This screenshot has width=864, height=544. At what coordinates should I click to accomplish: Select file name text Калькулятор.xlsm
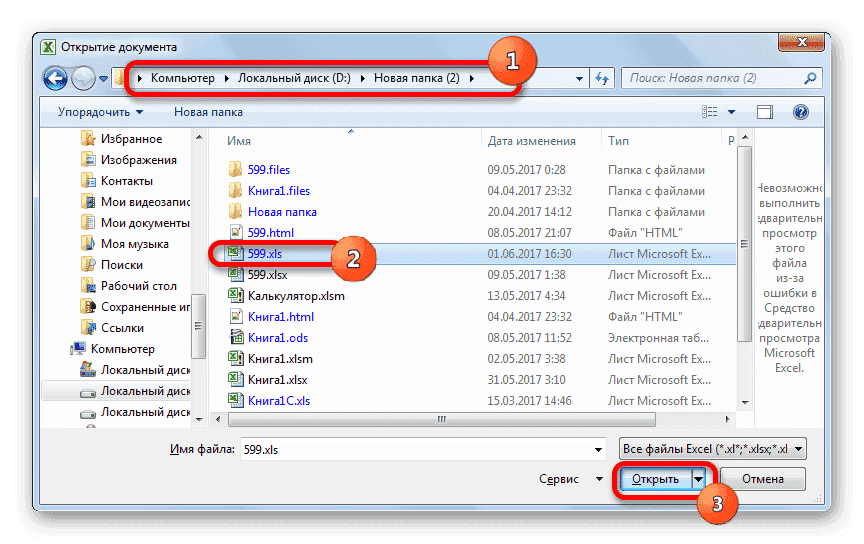point(296,295)
